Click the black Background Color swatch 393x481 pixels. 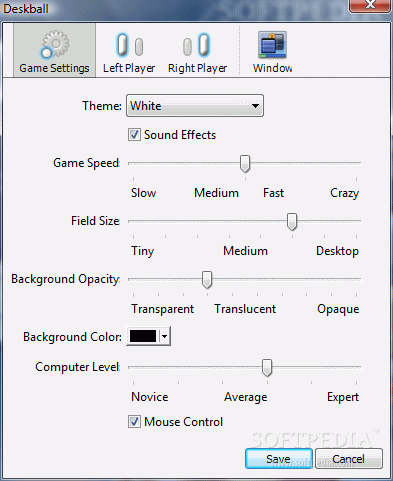pyautogui.click(x=143, y=336)
